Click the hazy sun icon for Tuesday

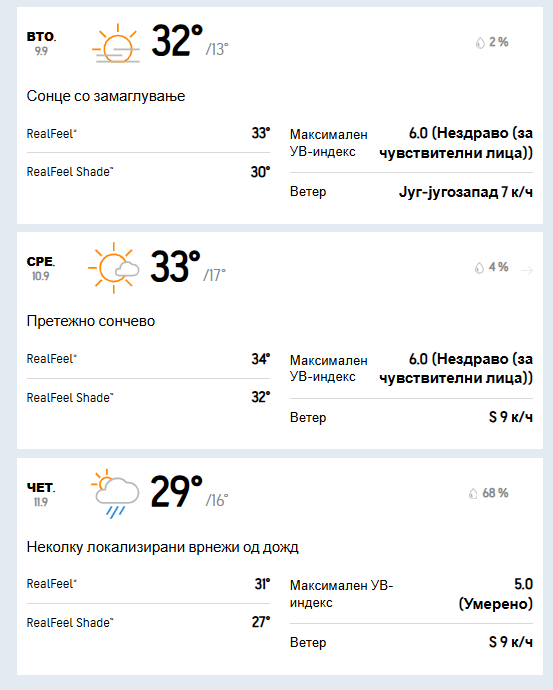click(x=116, y=43)
